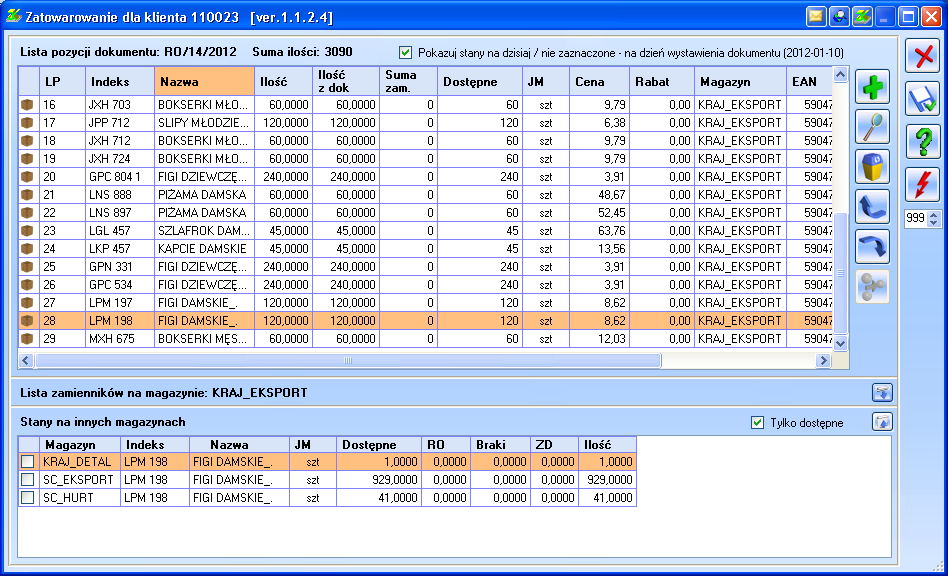Viewport: 948px width, 576px height.
Task: Click the floppy disk save icon
Action: [x=923, y=99]
